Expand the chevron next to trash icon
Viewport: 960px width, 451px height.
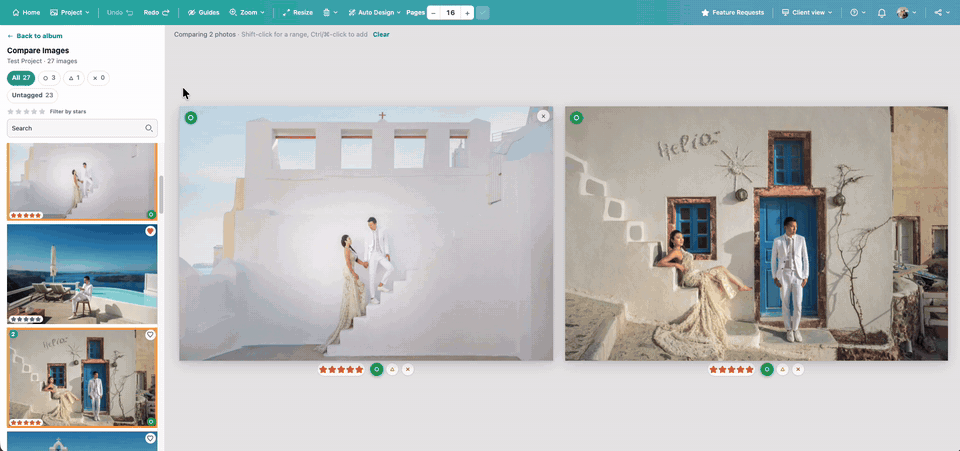coord(336,13)
